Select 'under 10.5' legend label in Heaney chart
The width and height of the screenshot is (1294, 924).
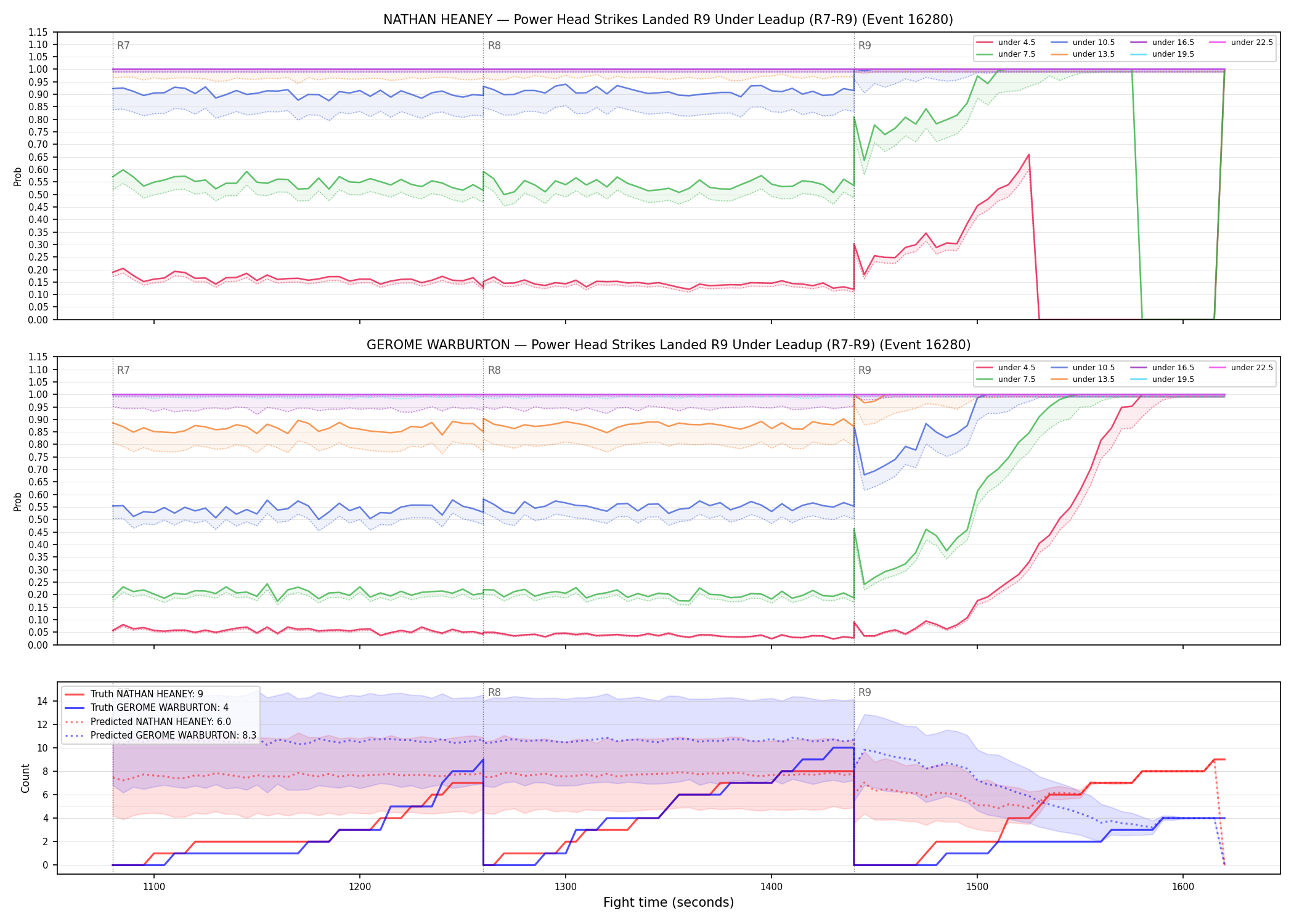1093,43
